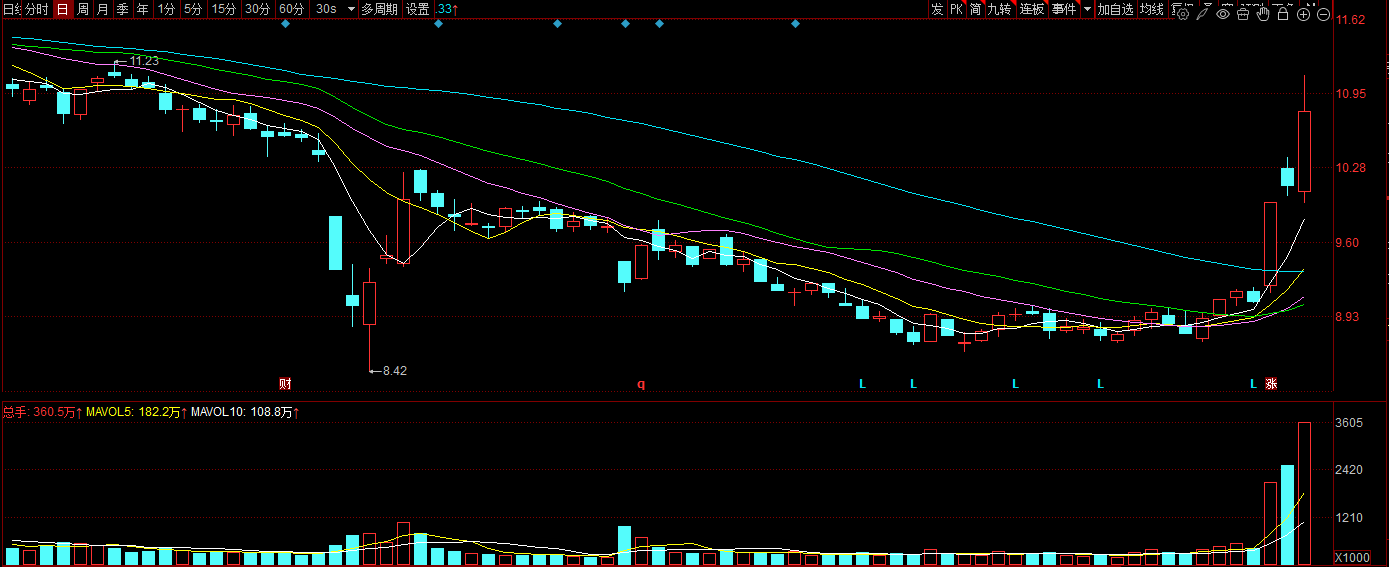The image size is (1389, 567).
Task: Switch to the 5分 minute chart
Action: [x=192, y=9]
